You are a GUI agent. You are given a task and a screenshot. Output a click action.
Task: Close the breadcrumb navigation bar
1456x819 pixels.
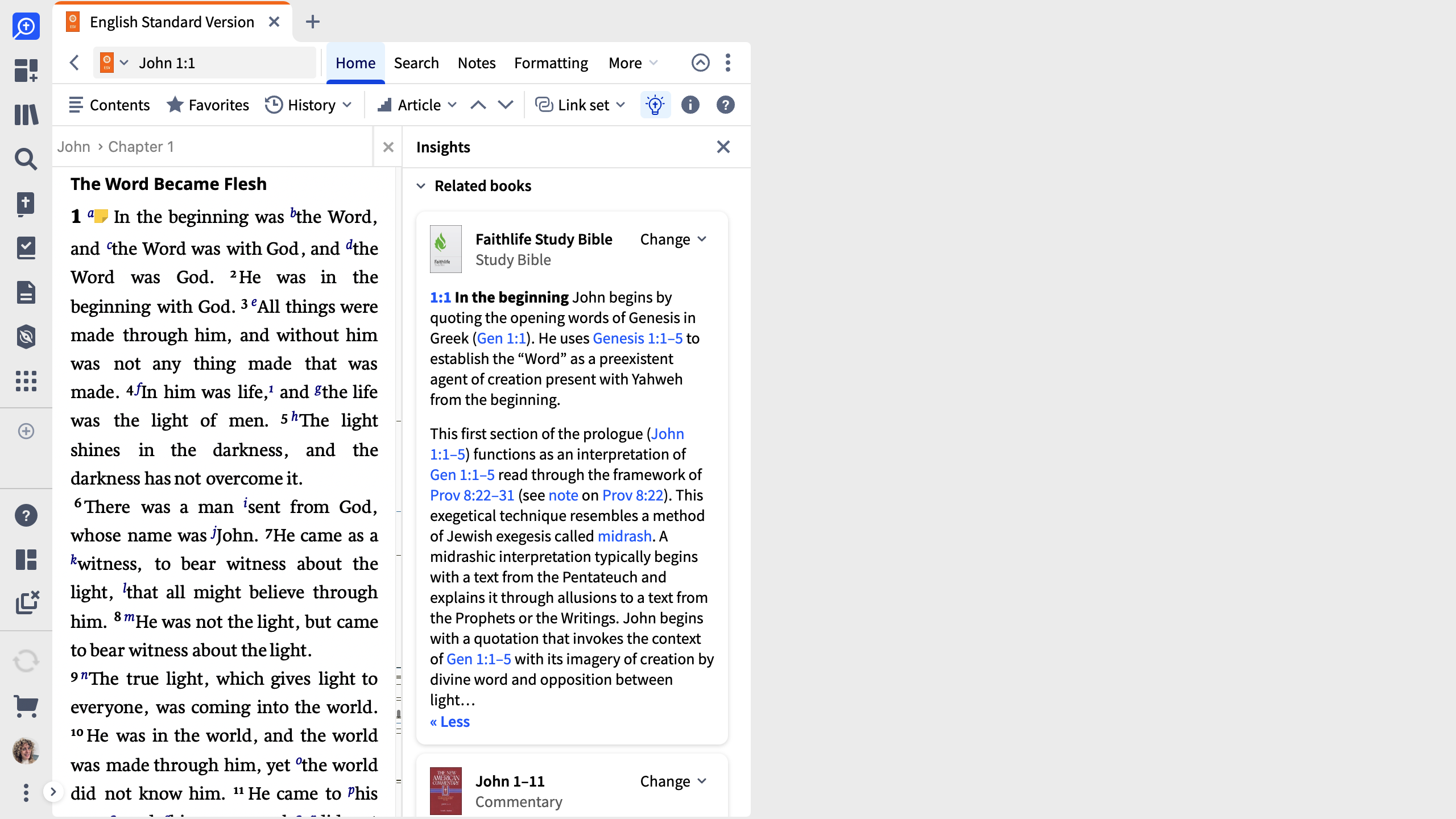pyautogui.click(x=388, y=147)
